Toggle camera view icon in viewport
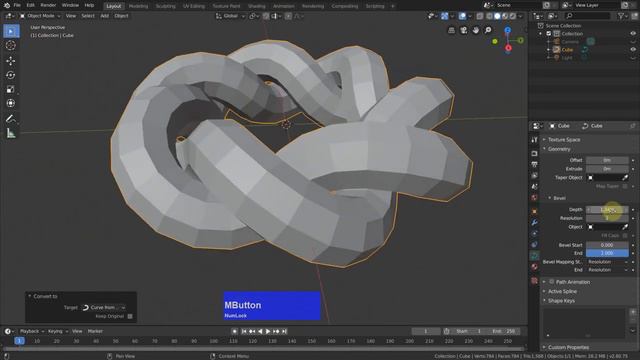Viewport: 640px width, 360px height. pos(464,31)
